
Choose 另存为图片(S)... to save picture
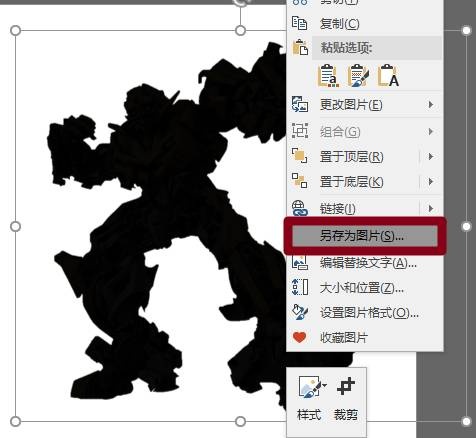[x=365, y=236]
